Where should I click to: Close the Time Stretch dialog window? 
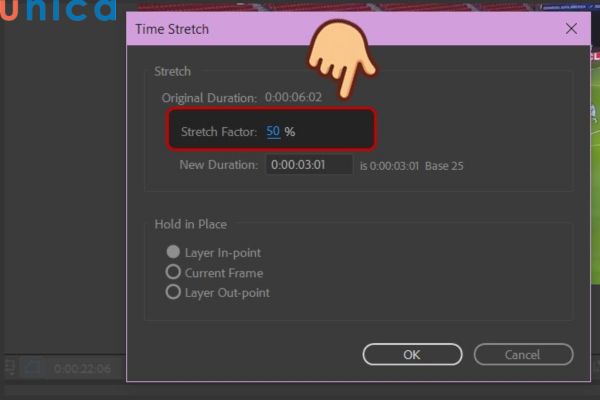point(571,29)
